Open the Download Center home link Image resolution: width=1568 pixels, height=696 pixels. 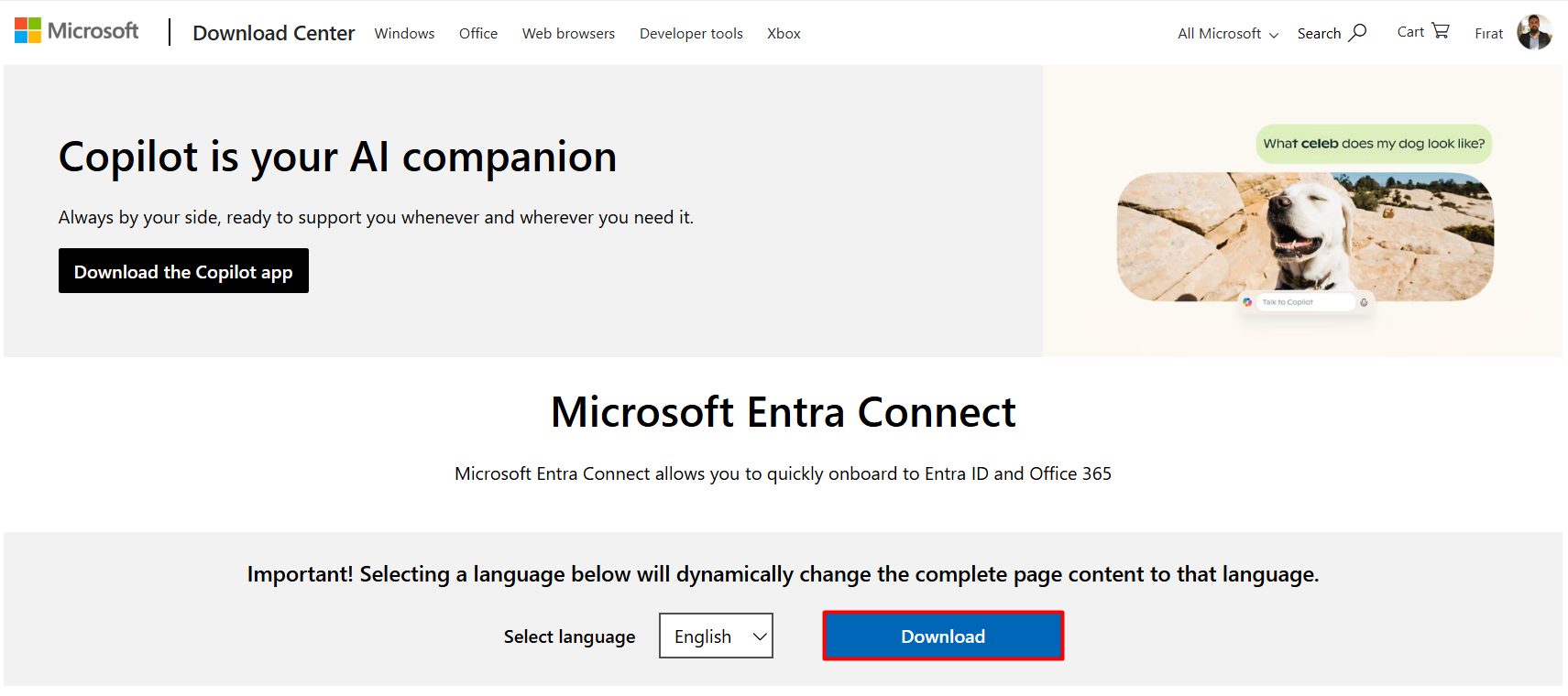point(273,33)
